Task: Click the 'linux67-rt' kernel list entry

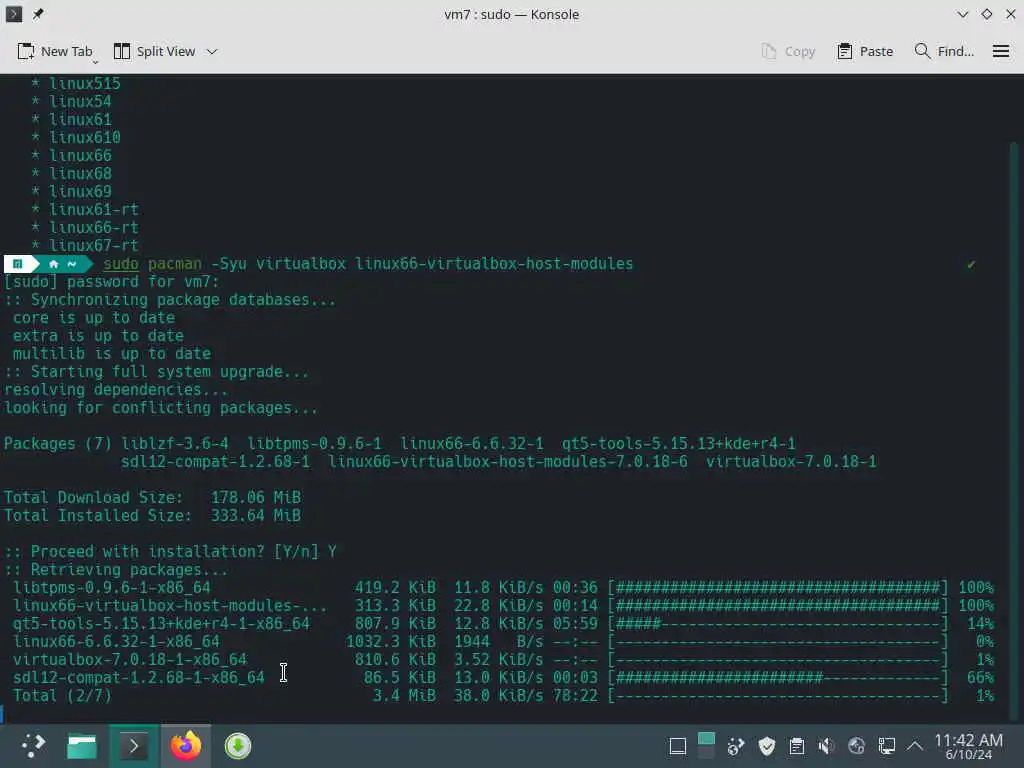Action: [x=94, y=246]
